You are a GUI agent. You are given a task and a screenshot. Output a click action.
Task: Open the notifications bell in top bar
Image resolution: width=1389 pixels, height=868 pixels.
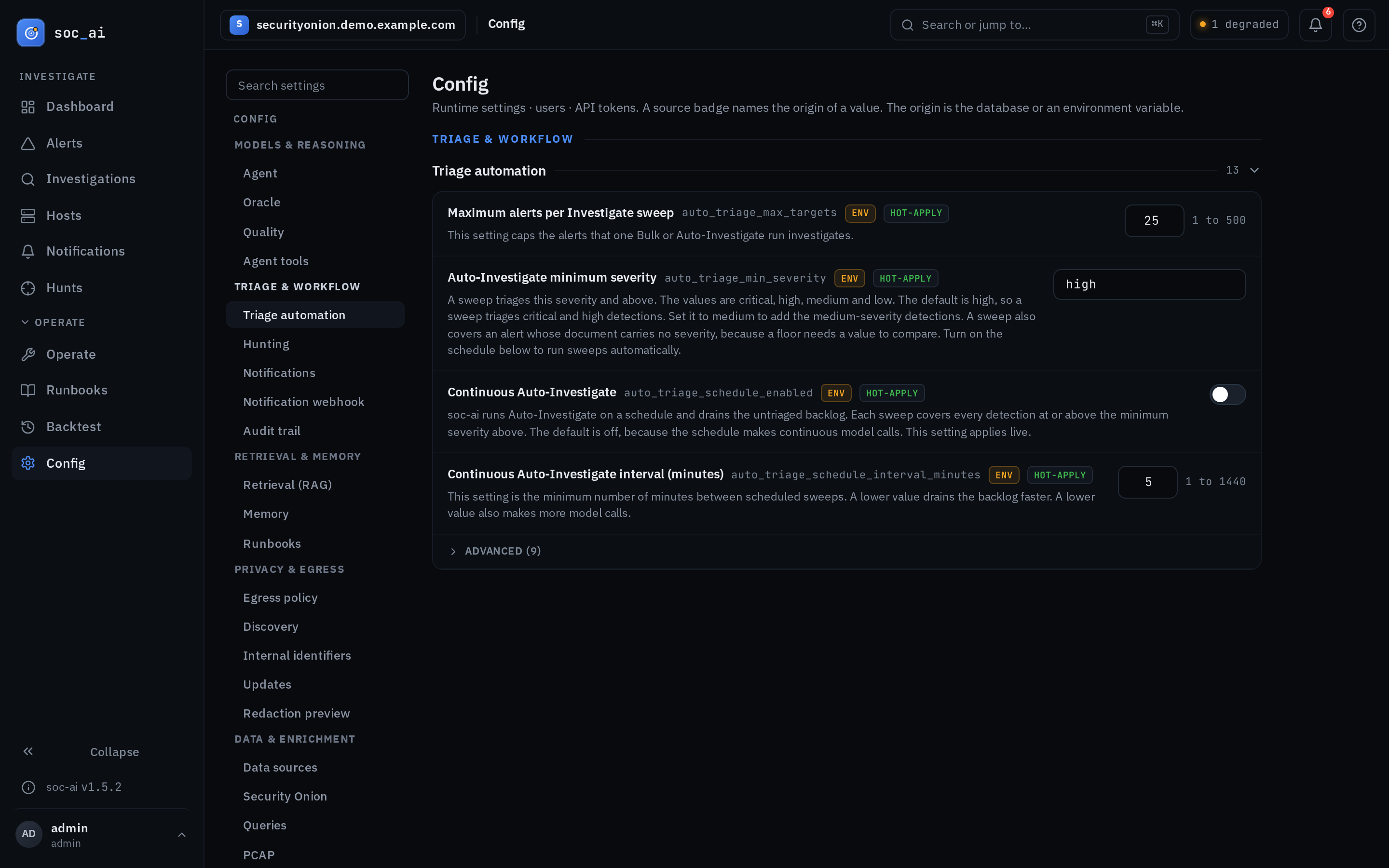1315,25
